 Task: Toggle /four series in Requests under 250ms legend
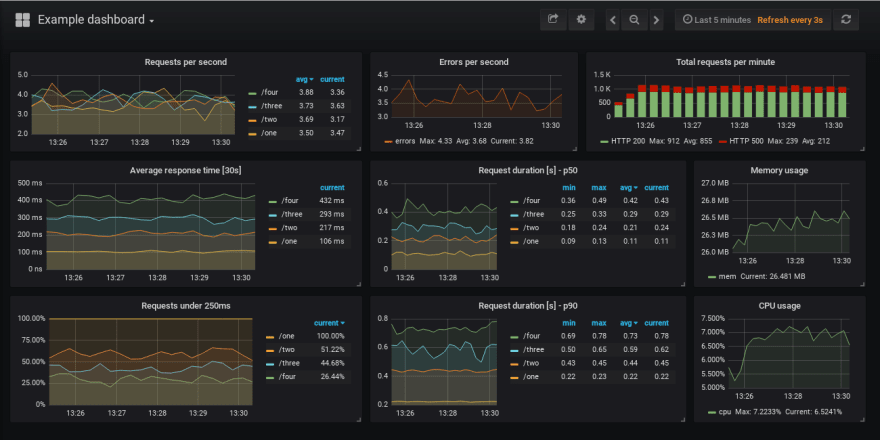point(287,377)
